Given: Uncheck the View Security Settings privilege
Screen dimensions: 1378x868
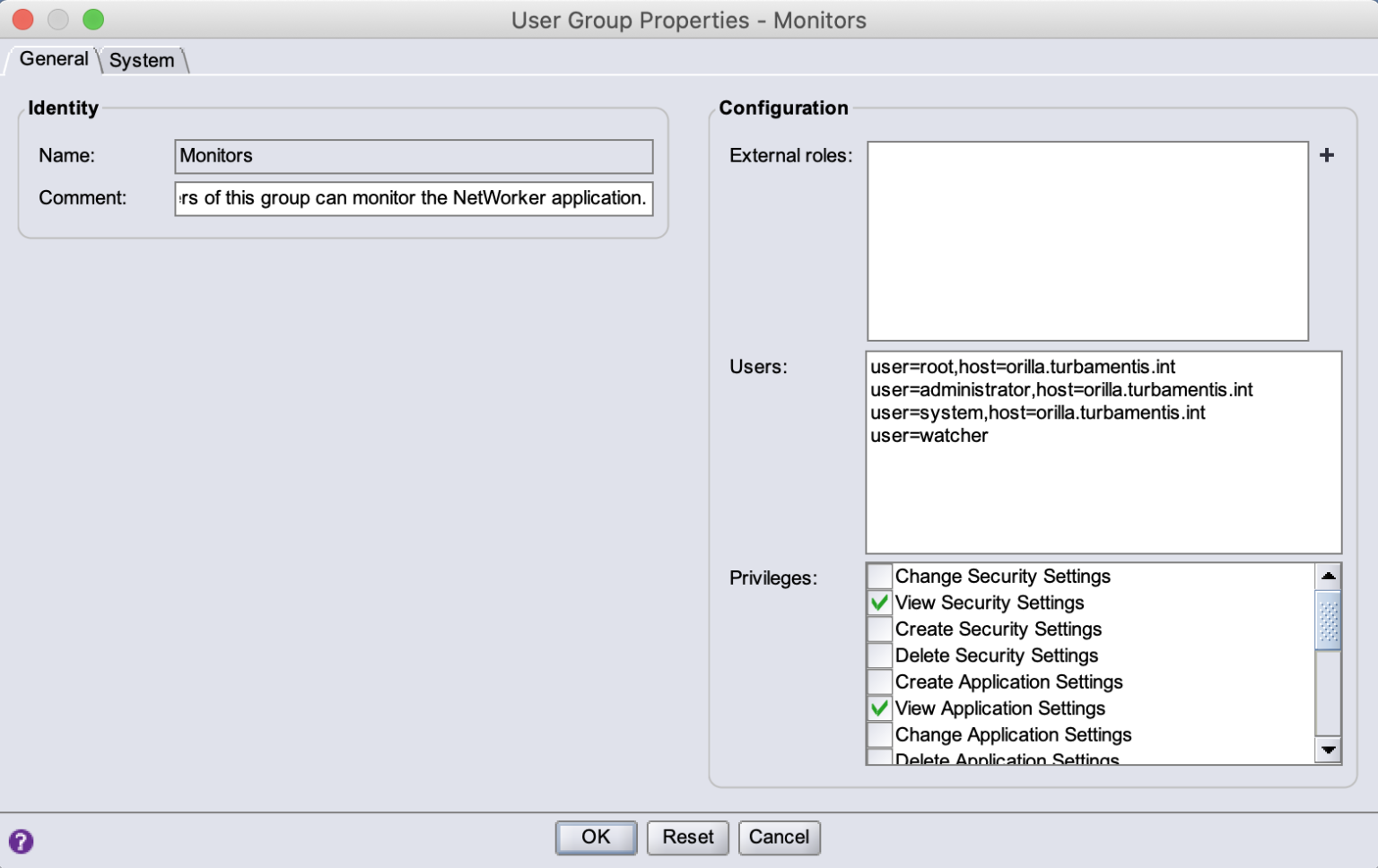Looking at the screenshot, I should pyautogui.click(x=878, y=603).
